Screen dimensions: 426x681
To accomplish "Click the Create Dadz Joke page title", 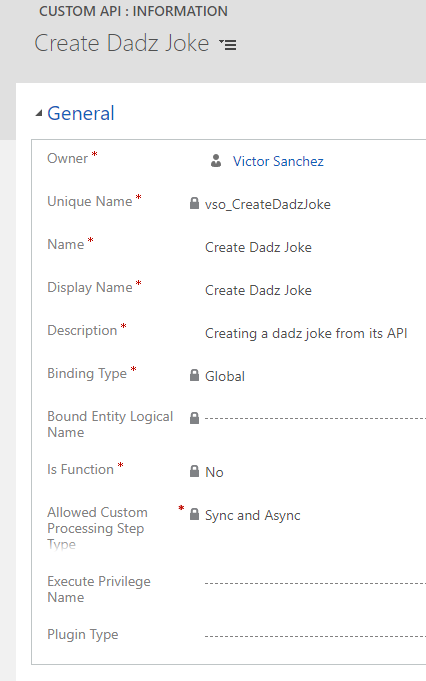I will click(122, 43).
